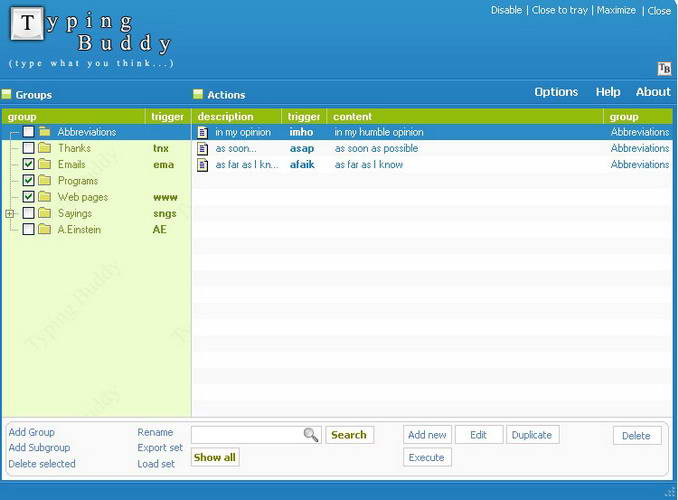Screen dimensions: 678x500
Task: Click the Search button
Action: tap(349, 435)
